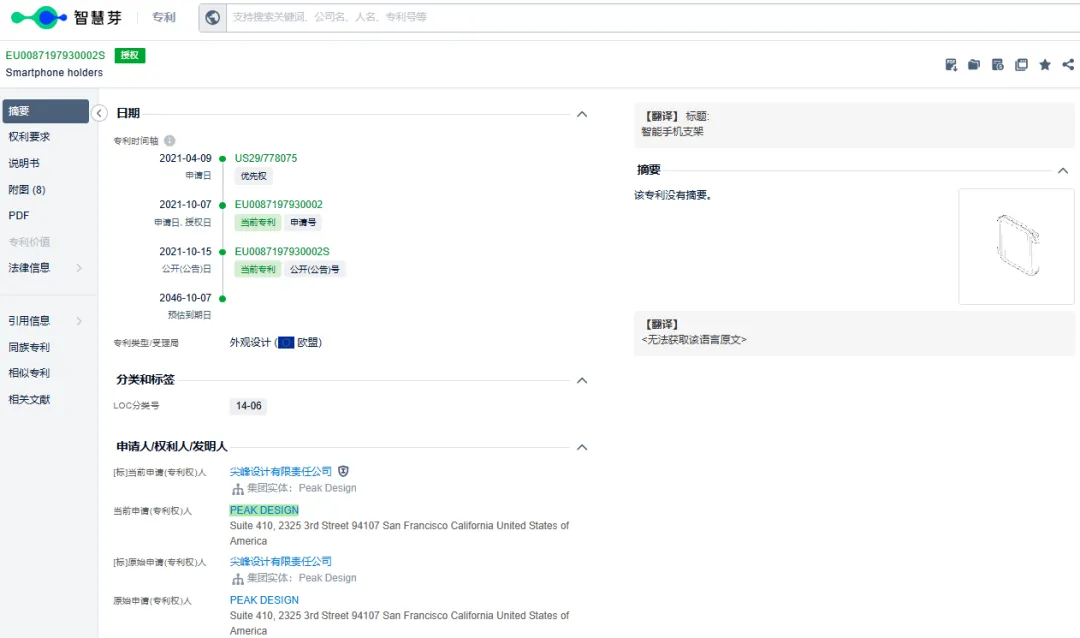
Task: Open 相似专利 in sidebar
Action: pos(29,373)
